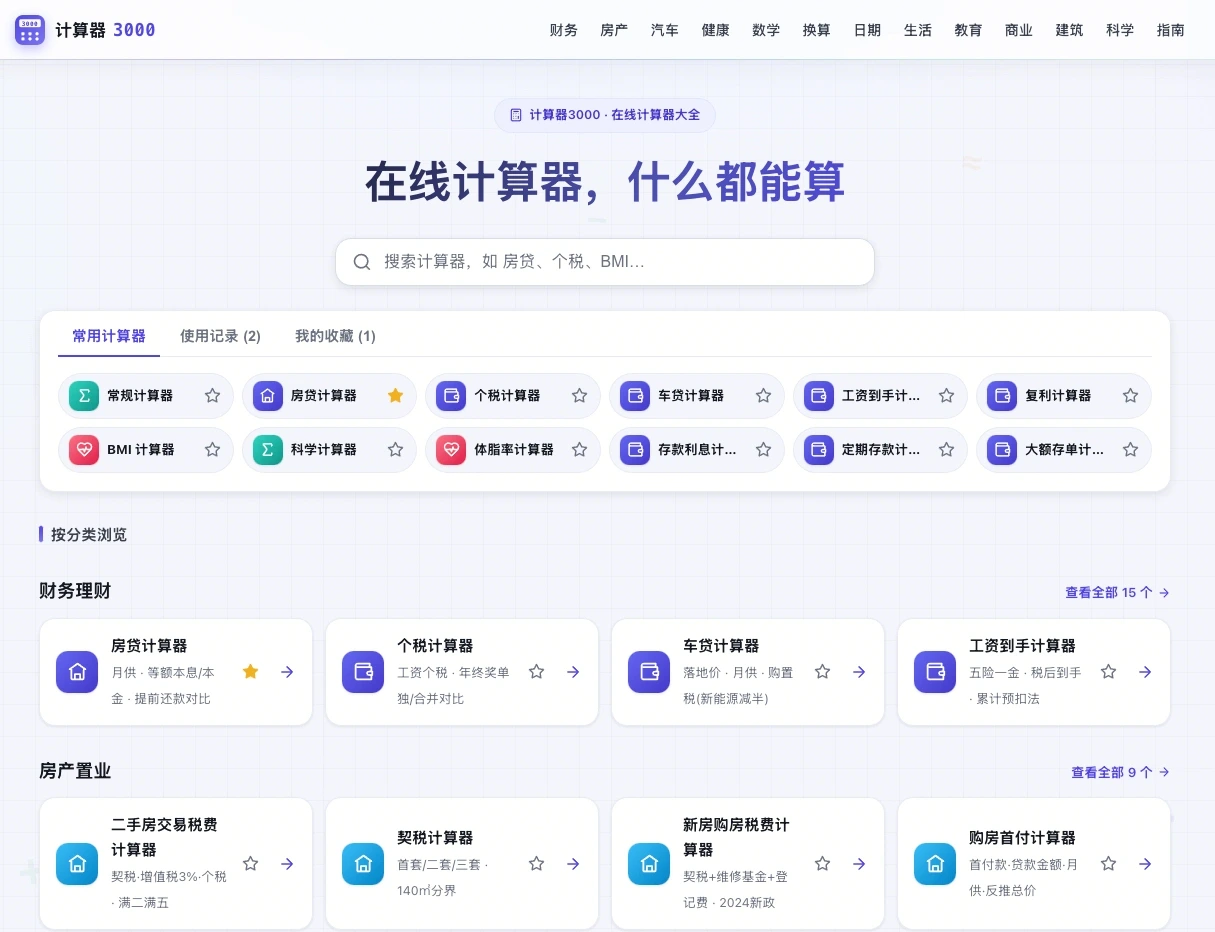This screenshot has height=932, width=1215.
Task: Toggle star on 购房首付计算器 card
Action: click(x=1109, y=864)
